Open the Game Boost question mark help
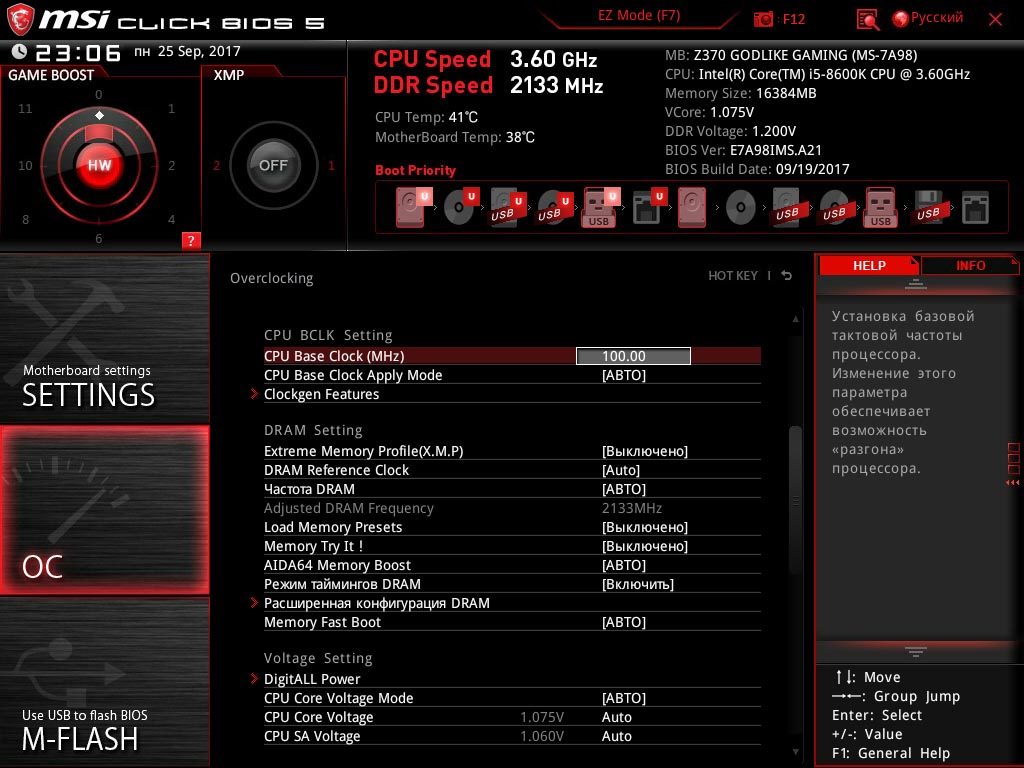Viewport: 1024px width, 768px height. coord(191,240)
